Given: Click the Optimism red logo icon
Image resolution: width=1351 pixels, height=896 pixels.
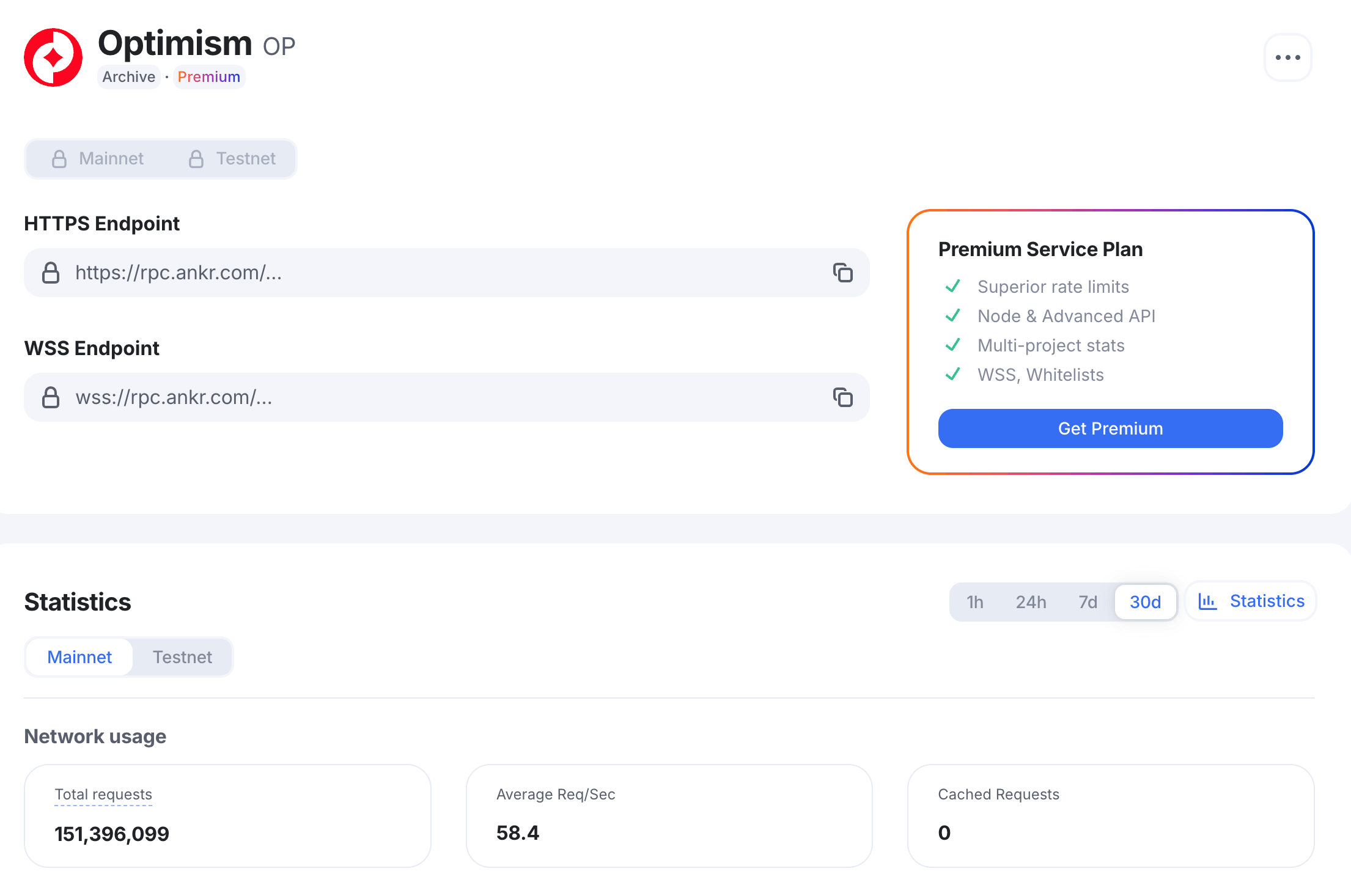Looking at the screenshot, I should click(x=53, y=57).
